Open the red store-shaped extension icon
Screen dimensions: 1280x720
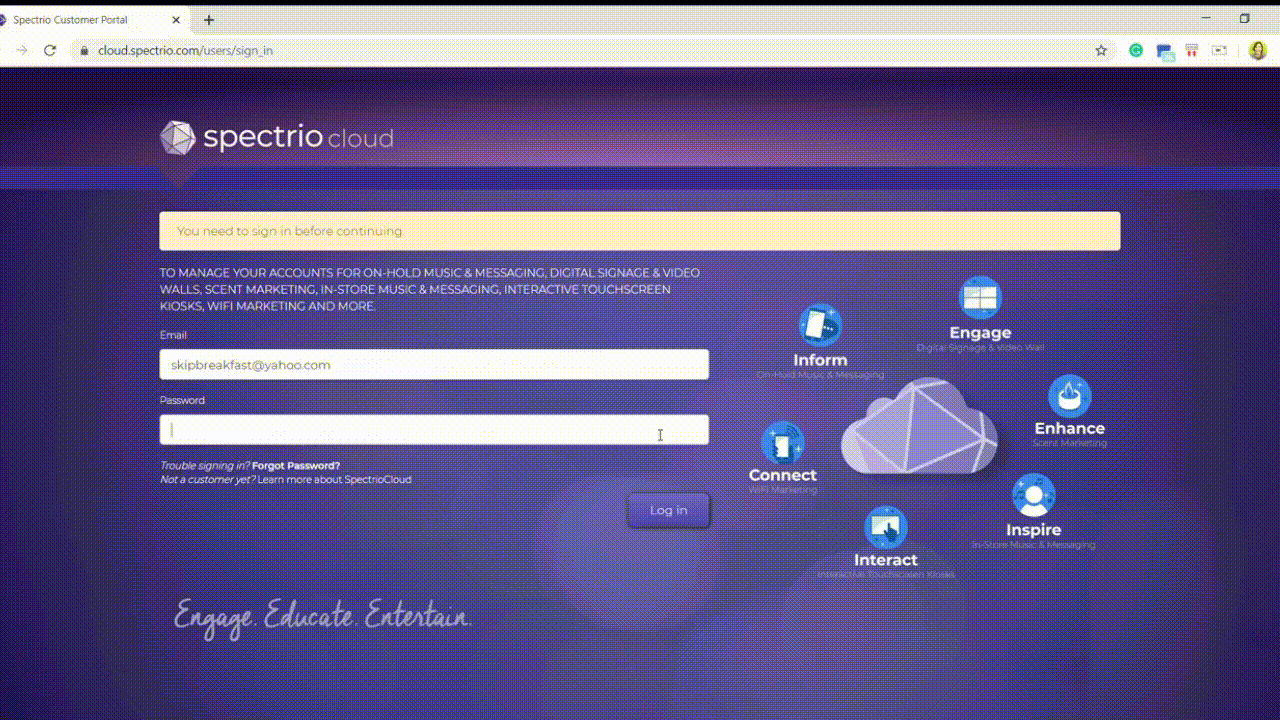[1192, 50]
